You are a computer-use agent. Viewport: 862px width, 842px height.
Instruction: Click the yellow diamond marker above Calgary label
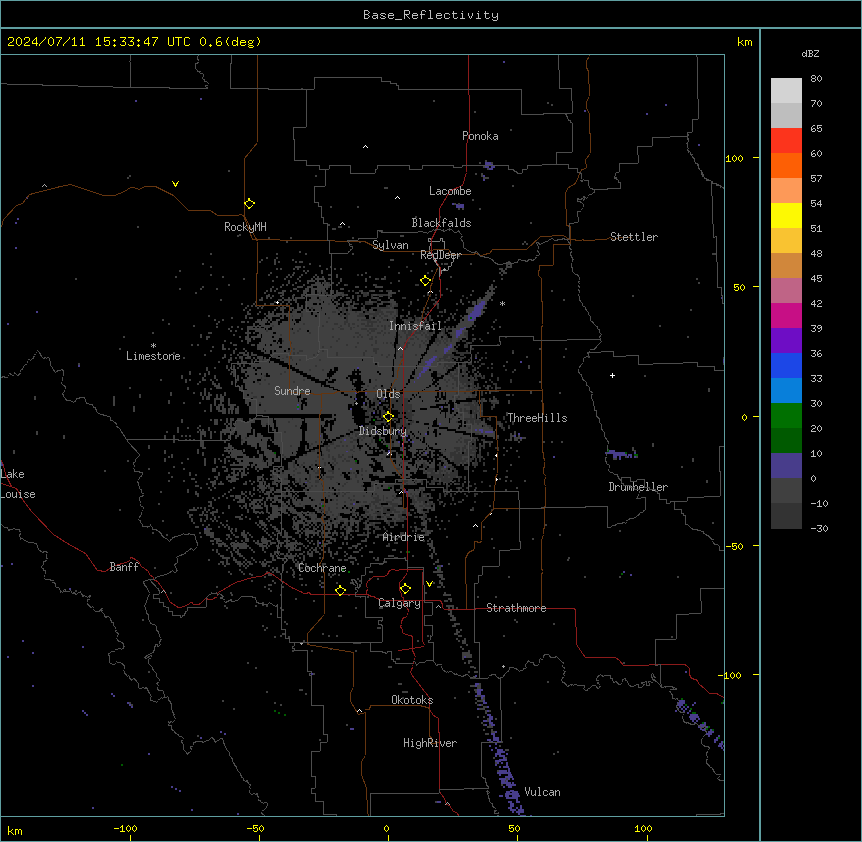click(x=405, y=589)
